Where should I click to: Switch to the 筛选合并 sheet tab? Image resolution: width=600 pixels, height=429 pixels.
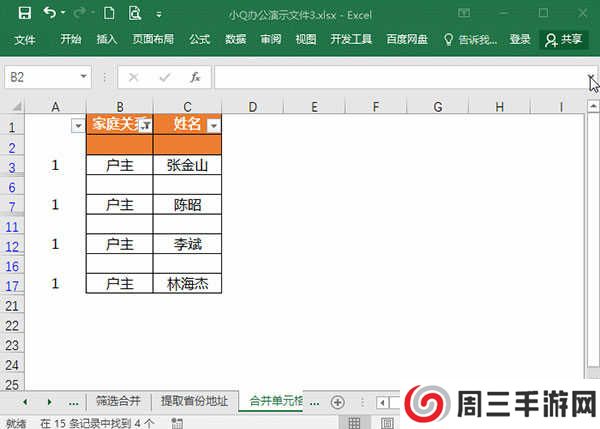pos(119,401)
